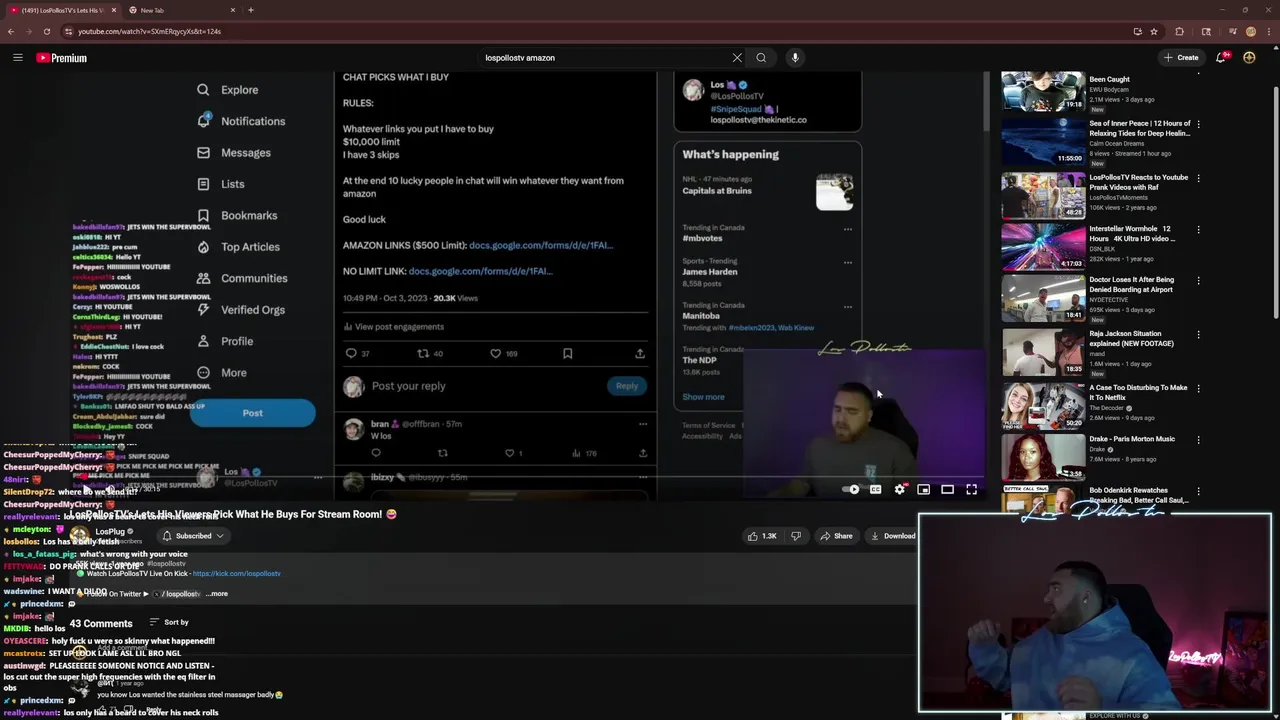This screenshot has width=1280, height=720.
Task: Open the Chrome extensions puzzle icon
Action: pyautogui.click(x=1179, y=31)
